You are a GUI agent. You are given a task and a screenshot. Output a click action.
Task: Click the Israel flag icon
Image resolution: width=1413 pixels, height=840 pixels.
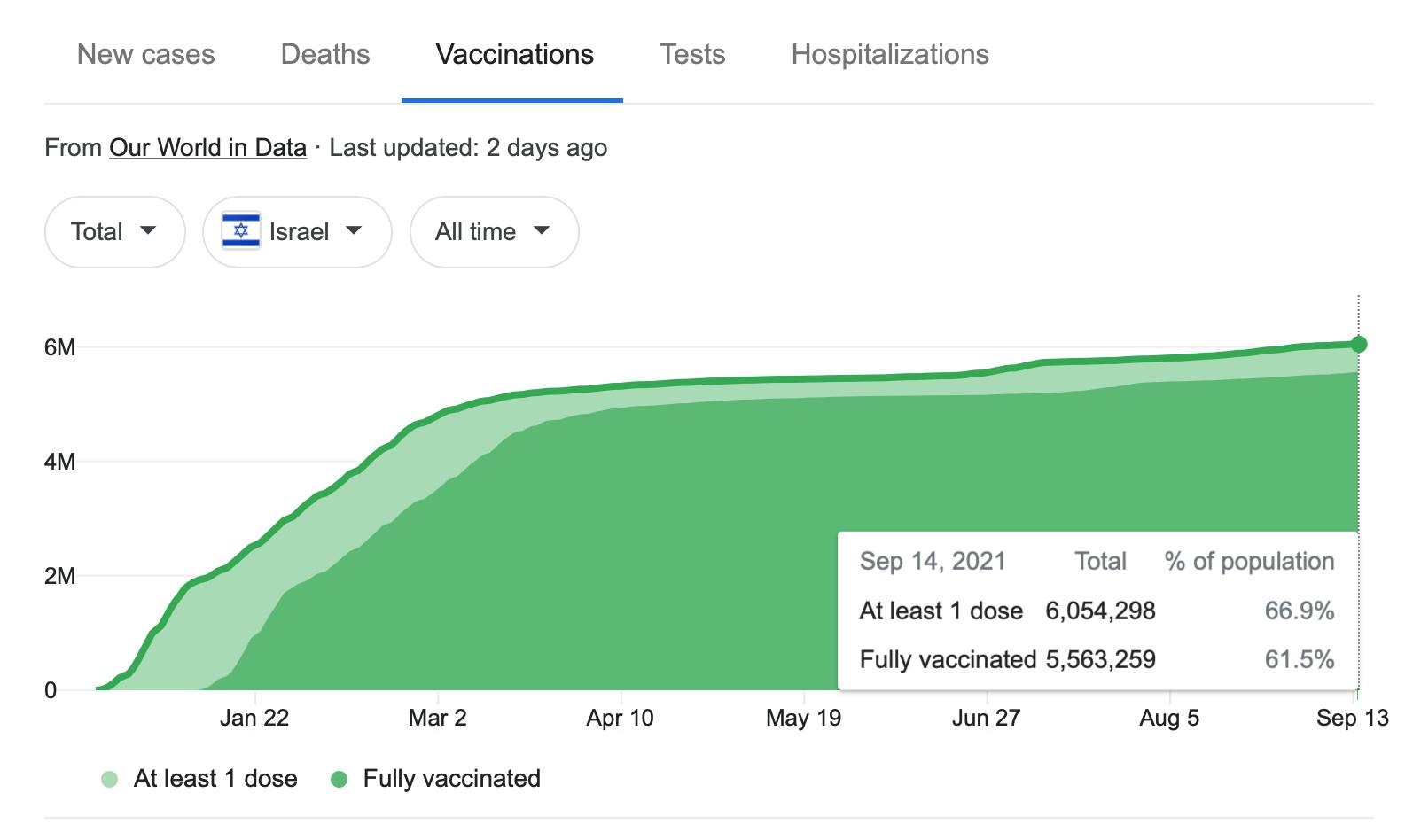(x=241, y=231)
